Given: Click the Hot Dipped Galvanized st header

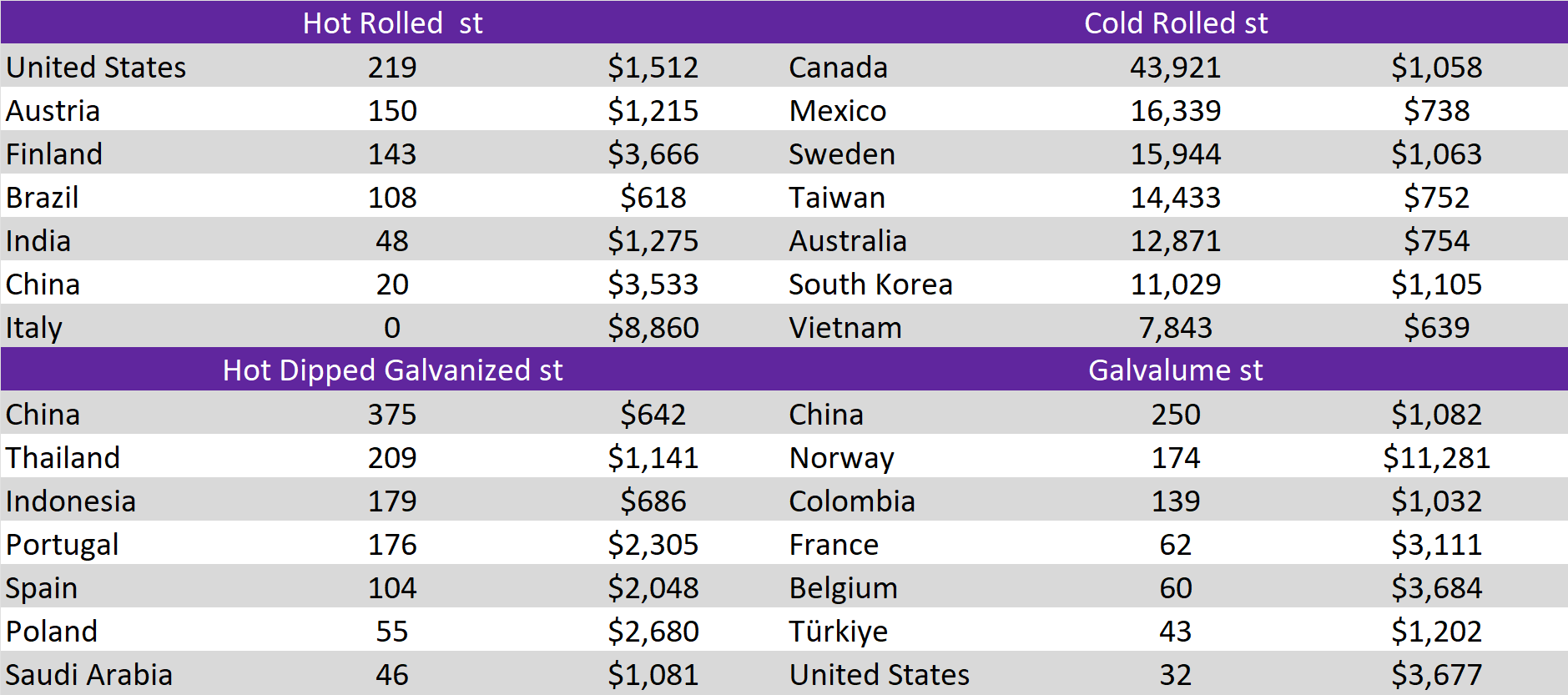Looking at the screenshot, I should (392, 370).
